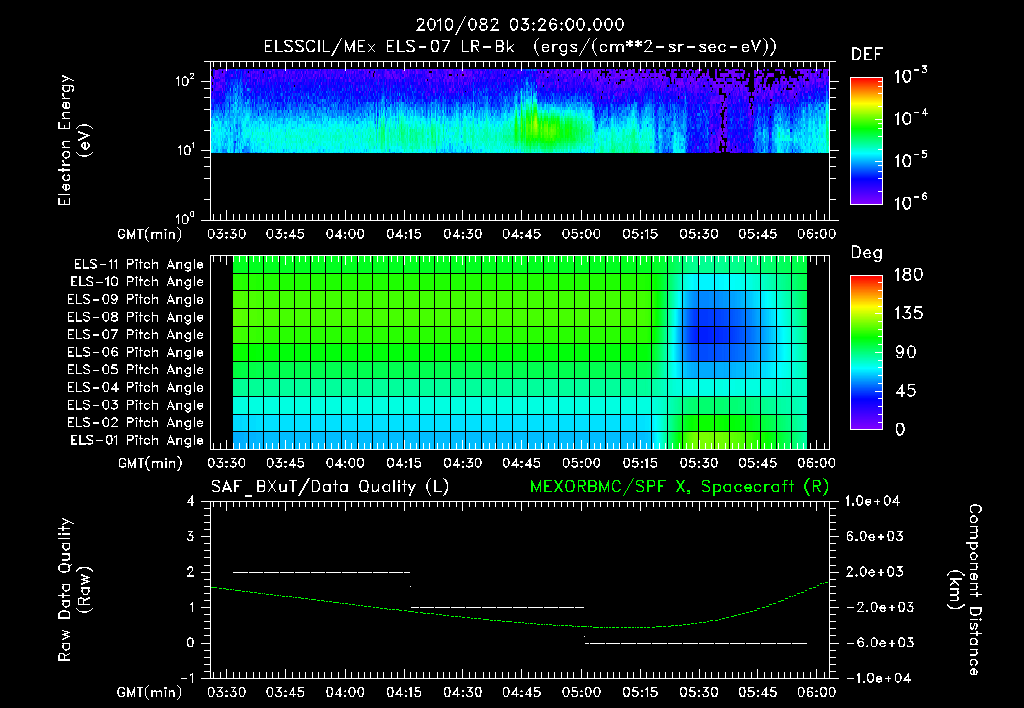This screenshot has width=1024, height=708.
Task: Click the green MEXORBMC/SPF X, Spacecraft (R) title
Action: pyautogui.click(x=679, y=487)
